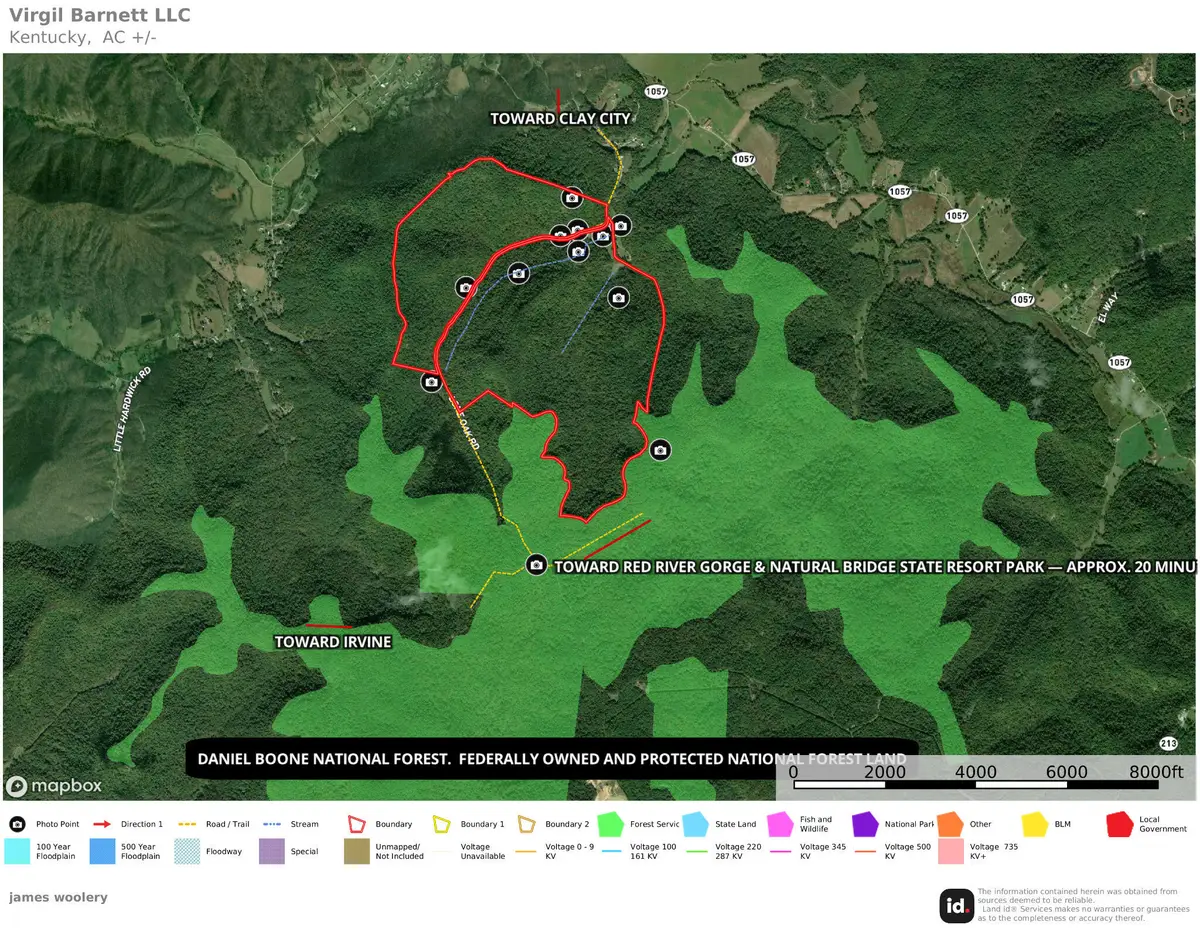1200x928 pixels.
Task: Click the 6000 scale bar label
Action: [1067, 772]
